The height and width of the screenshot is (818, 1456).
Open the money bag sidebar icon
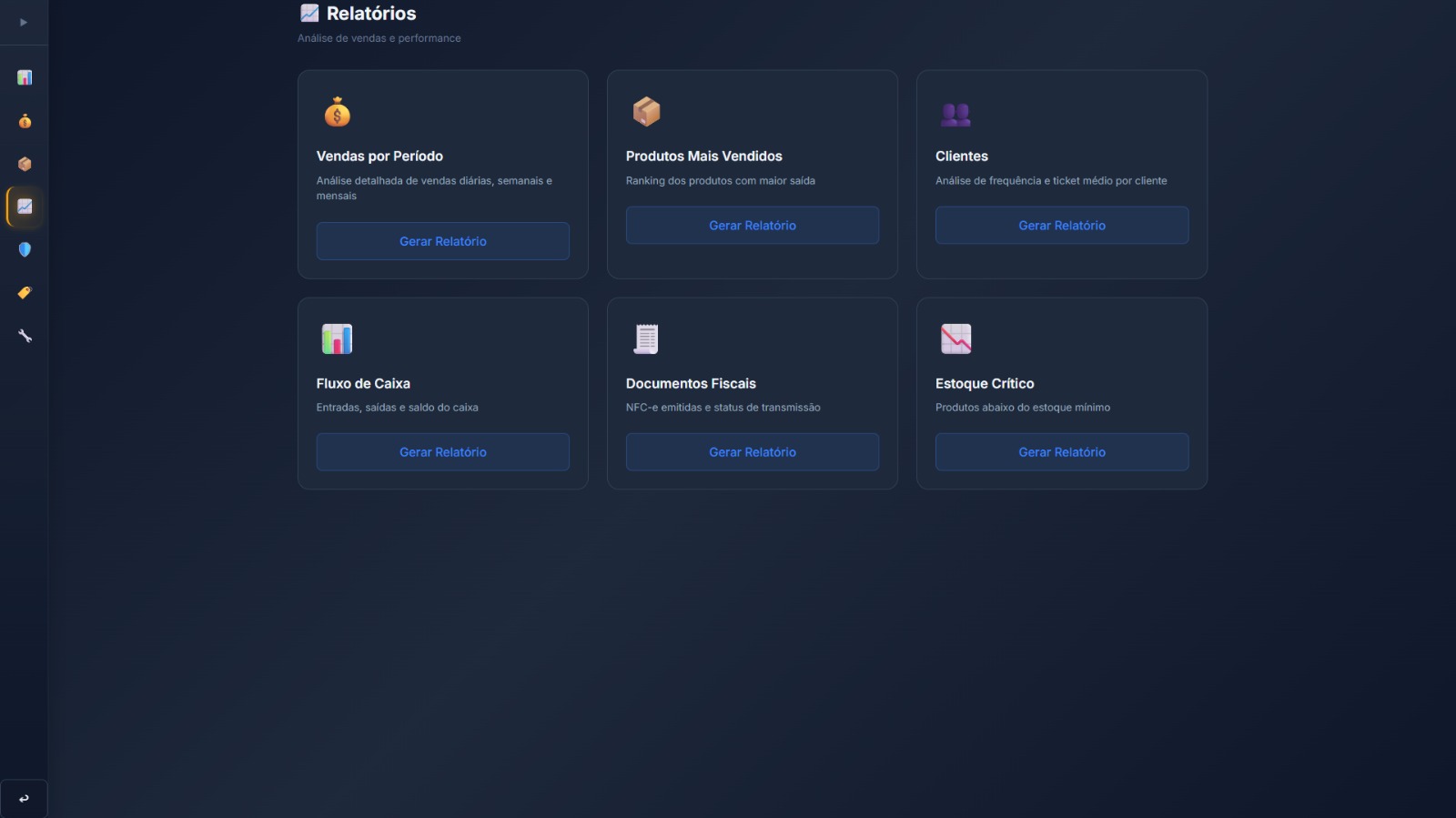[25, 121]
